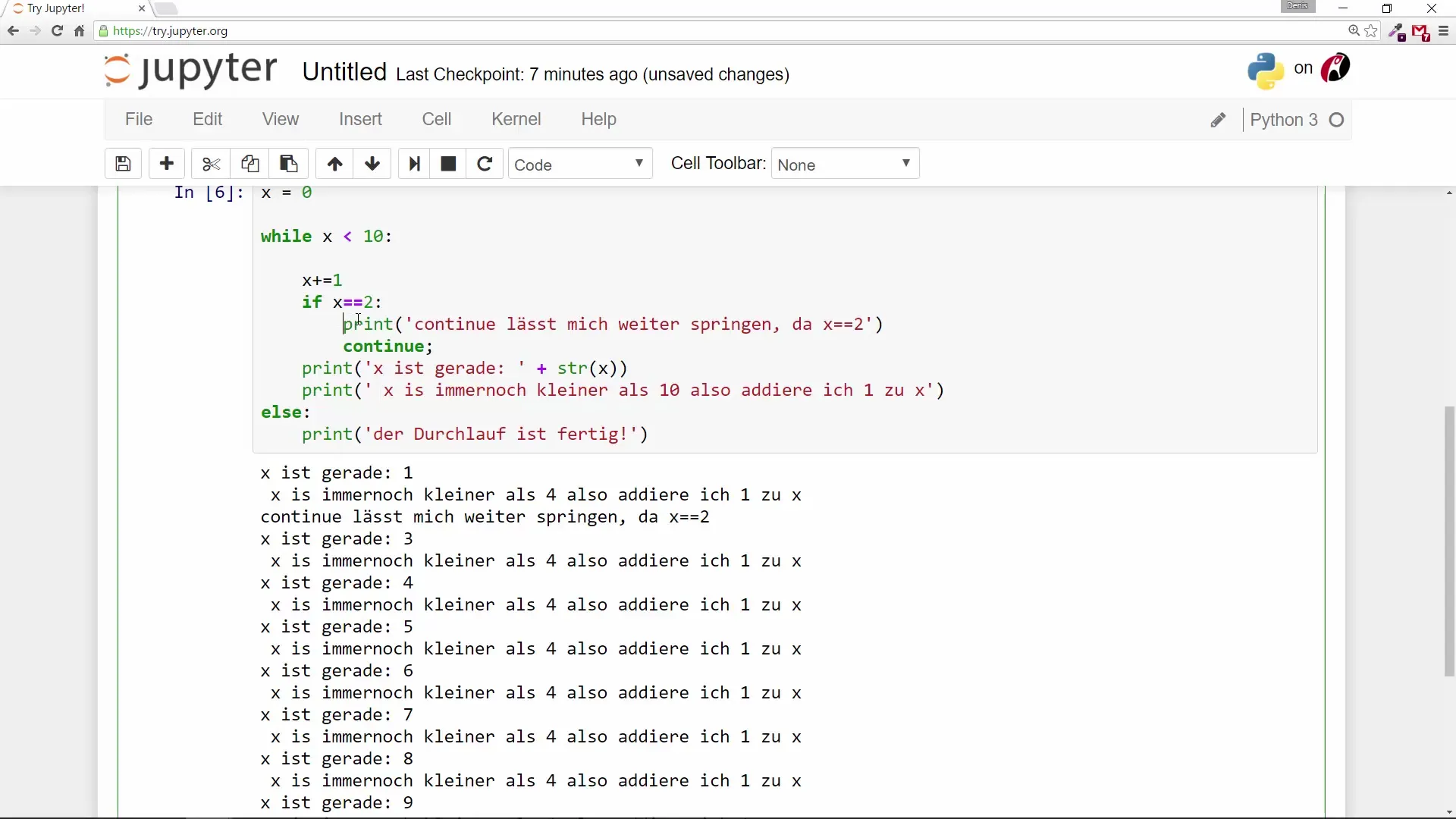The height and width of the screenshot is (819, 1456).
Task: Interrupt the kernel with the stop icon
Action: tap(448, 164)
